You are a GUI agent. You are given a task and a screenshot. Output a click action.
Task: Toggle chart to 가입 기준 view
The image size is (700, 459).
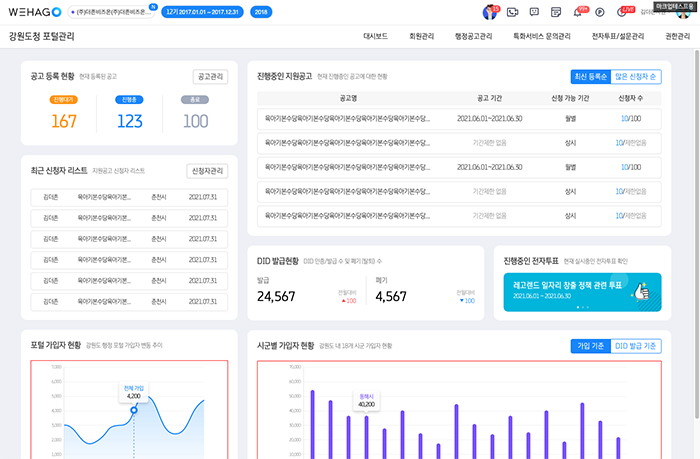pos(589,346)
